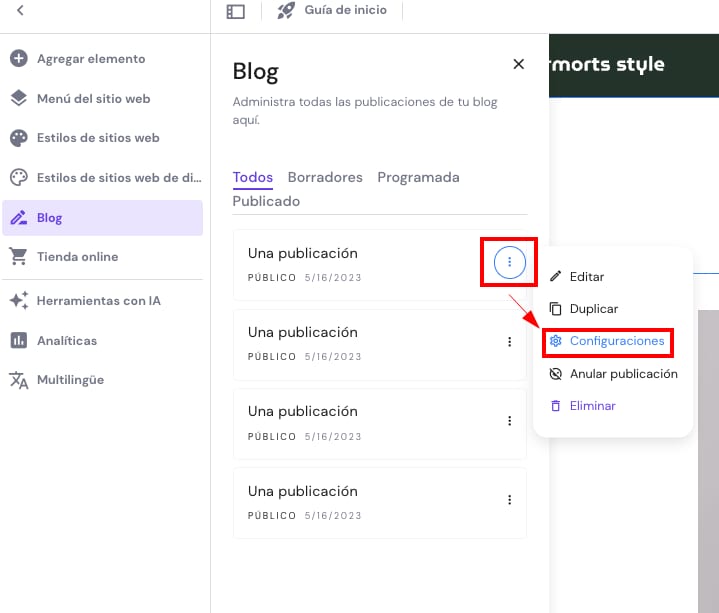
Task: Open Guía de inicio rocket link
Action: 331,11
